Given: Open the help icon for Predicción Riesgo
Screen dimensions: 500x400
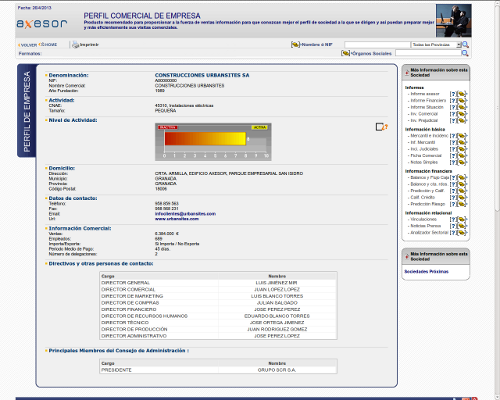Looking at the screenshot, I should [453, 204].
